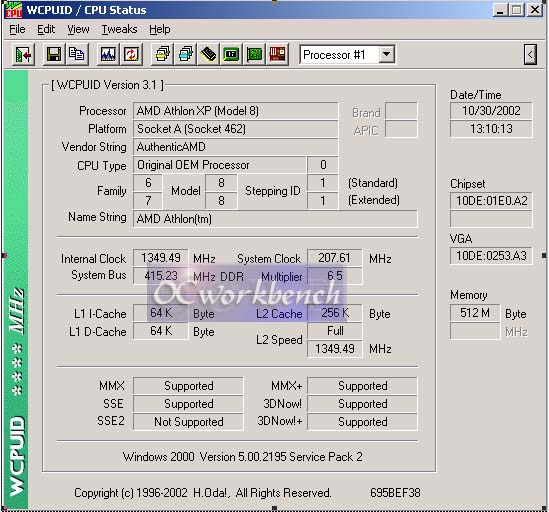Click the green PCI card icon

tap(254, 54)
